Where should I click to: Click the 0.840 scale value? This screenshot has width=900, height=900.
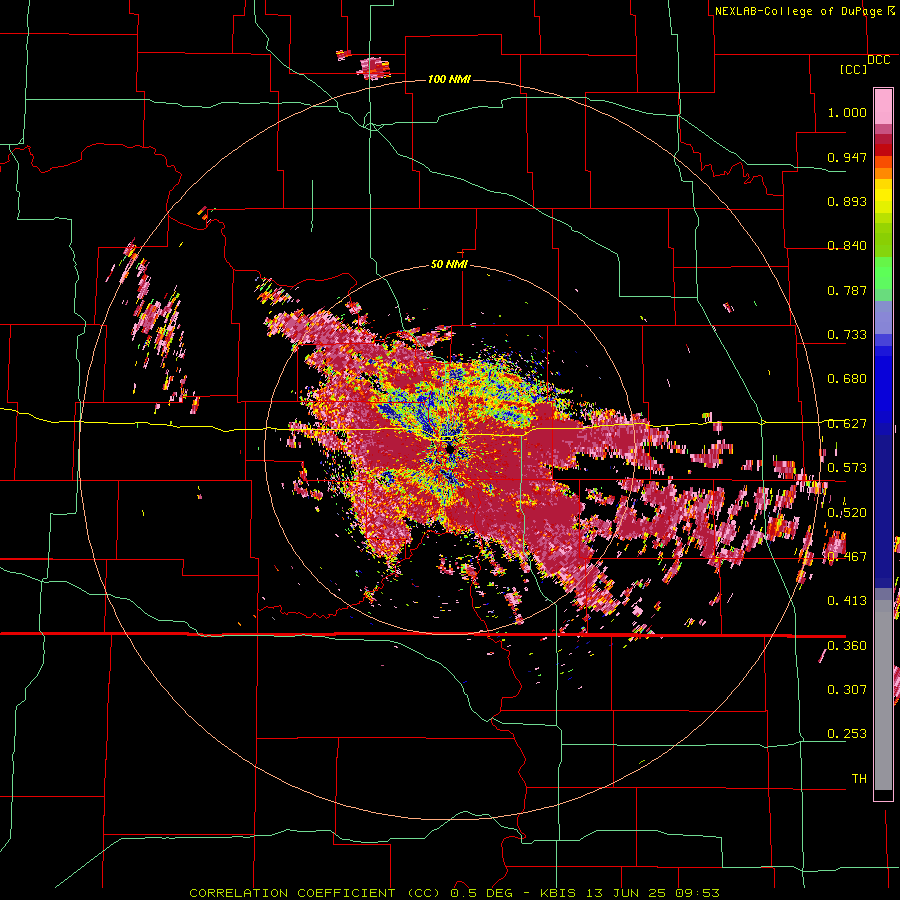pyautogui.click(x=847, y=246)
